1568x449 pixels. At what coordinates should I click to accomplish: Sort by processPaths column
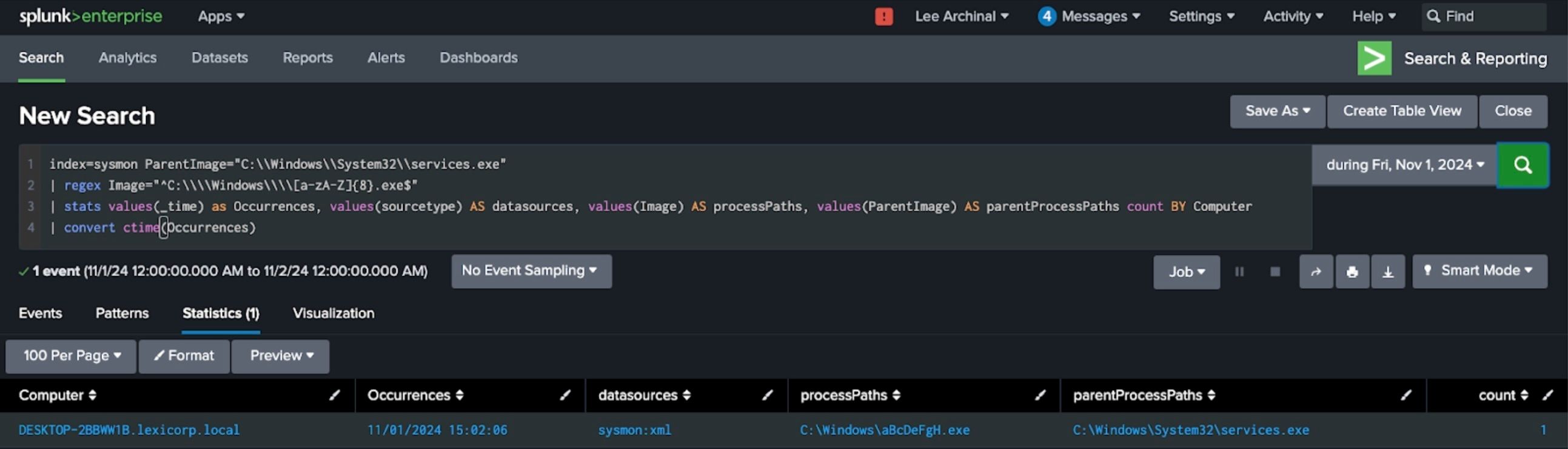coord(849,396)
